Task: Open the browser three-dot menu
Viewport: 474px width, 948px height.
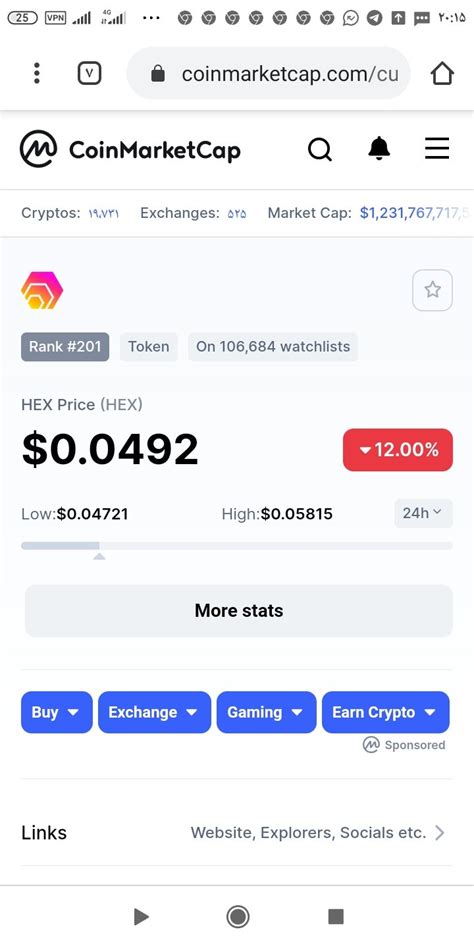Action: pyautogui.click(x=37, y=73)
